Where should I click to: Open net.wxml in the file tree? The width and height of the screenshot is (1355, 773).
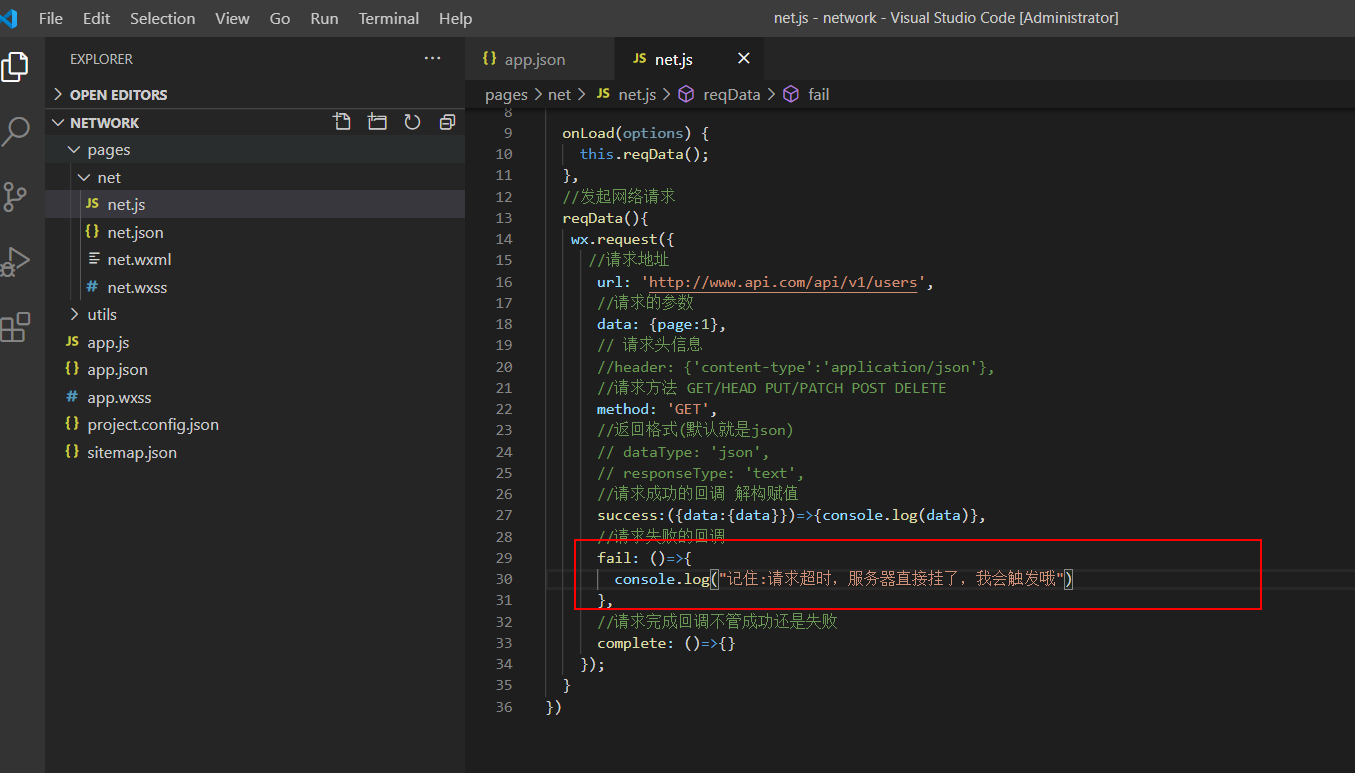(x=255, y=259)
